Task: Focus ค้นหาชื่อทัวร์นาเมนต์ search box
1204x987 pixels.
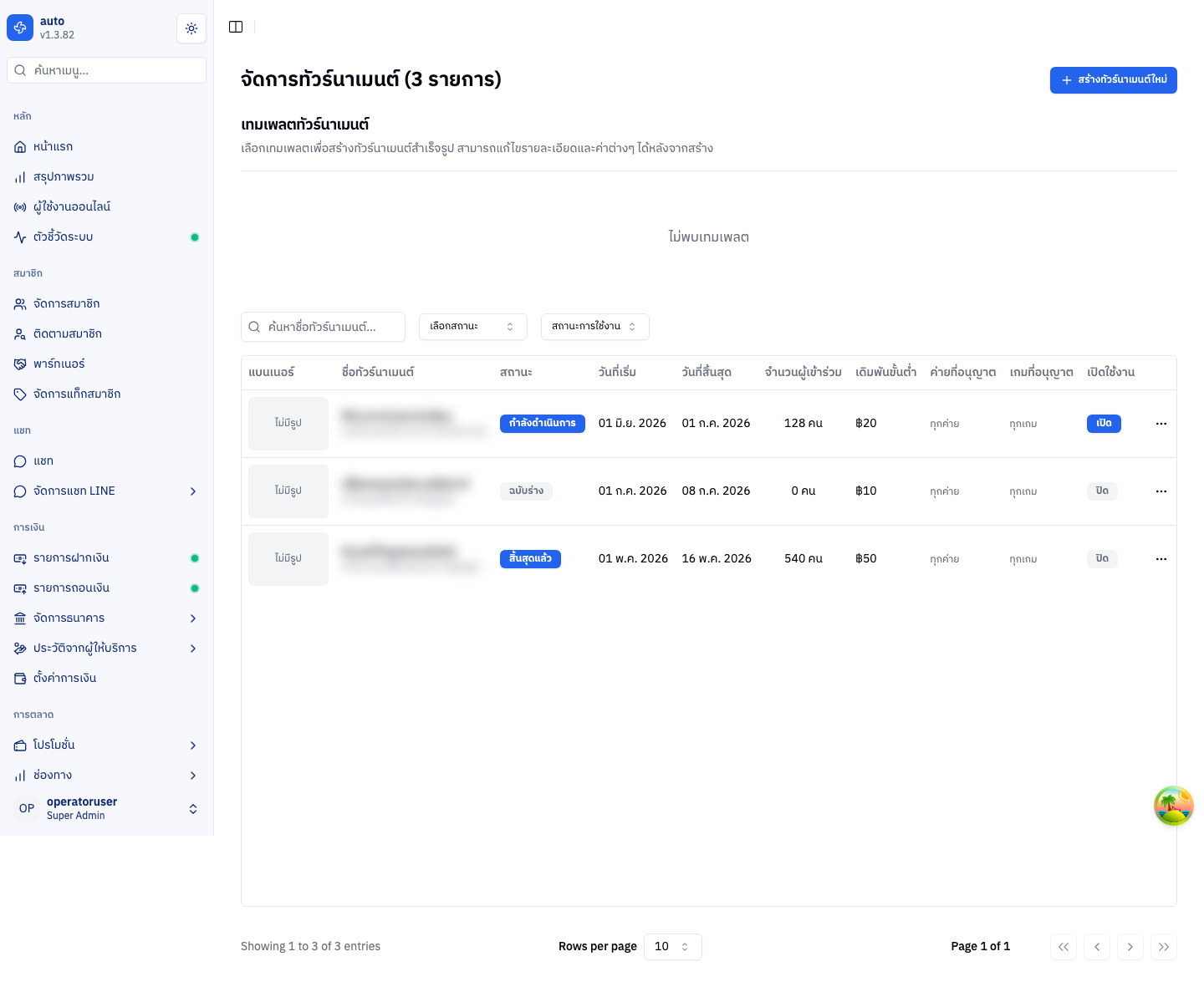Action: coord(323,327)
